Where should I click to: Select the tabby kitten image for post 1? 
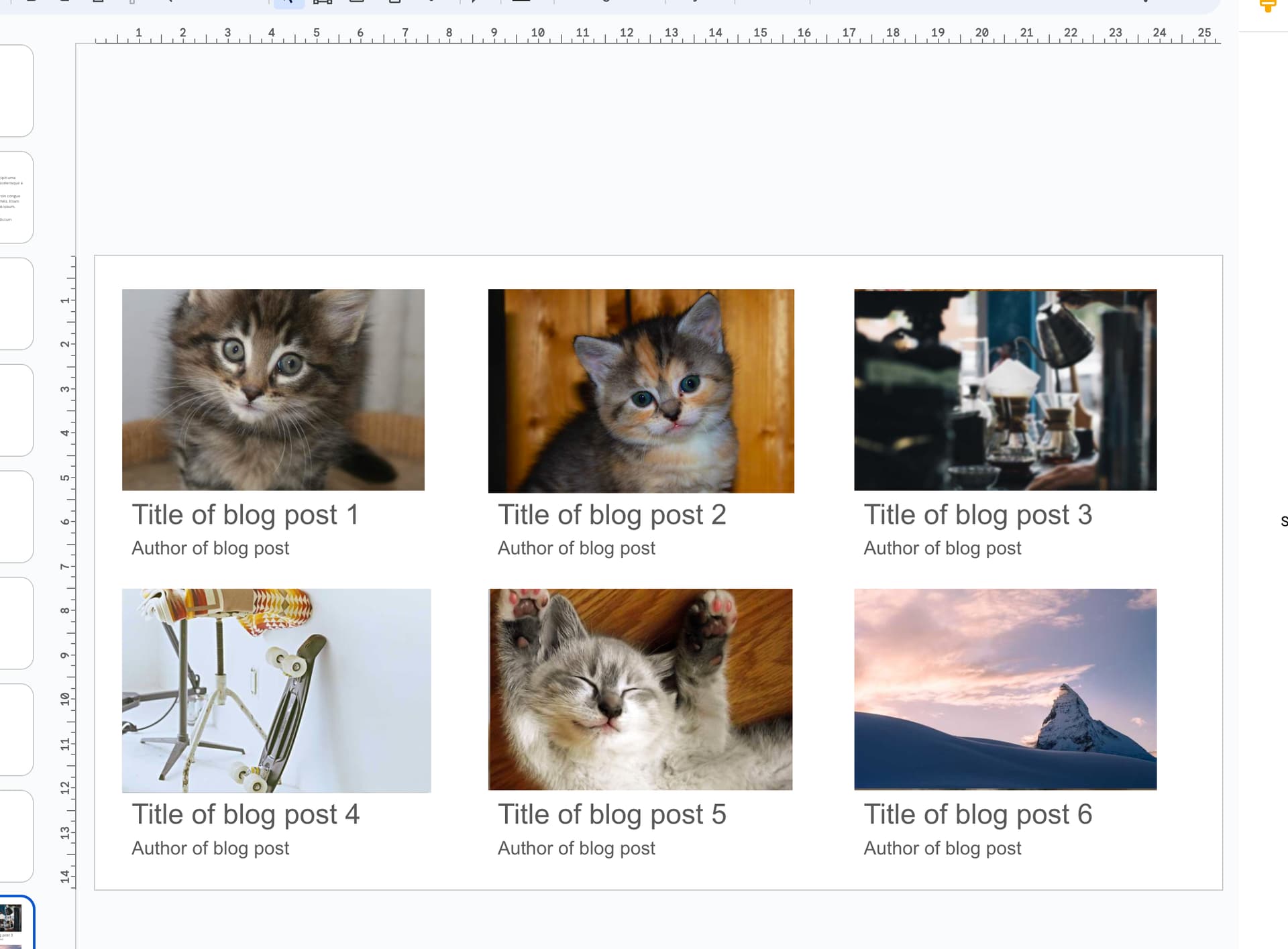click(x=273, y=390)
